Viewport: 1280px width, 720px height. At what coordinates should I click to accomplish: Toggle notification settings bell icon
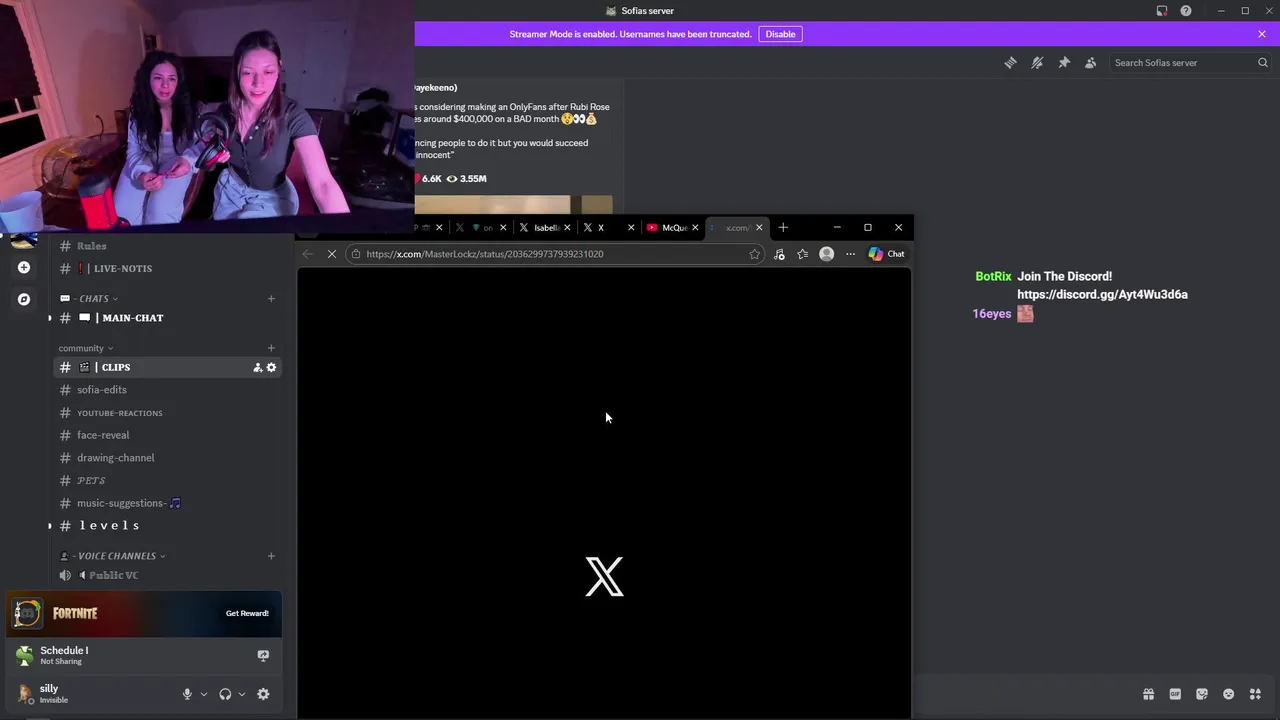click(1037, 62)
